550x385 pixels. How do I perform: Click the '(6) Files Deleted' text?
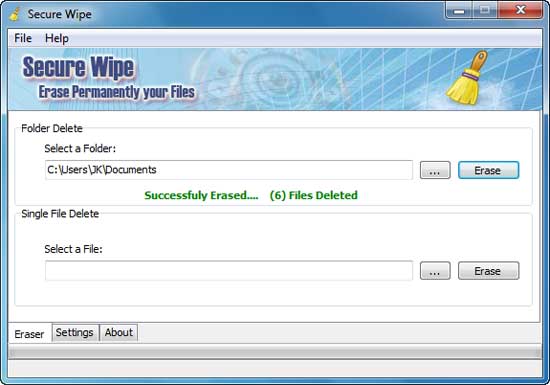click(314, 195)
